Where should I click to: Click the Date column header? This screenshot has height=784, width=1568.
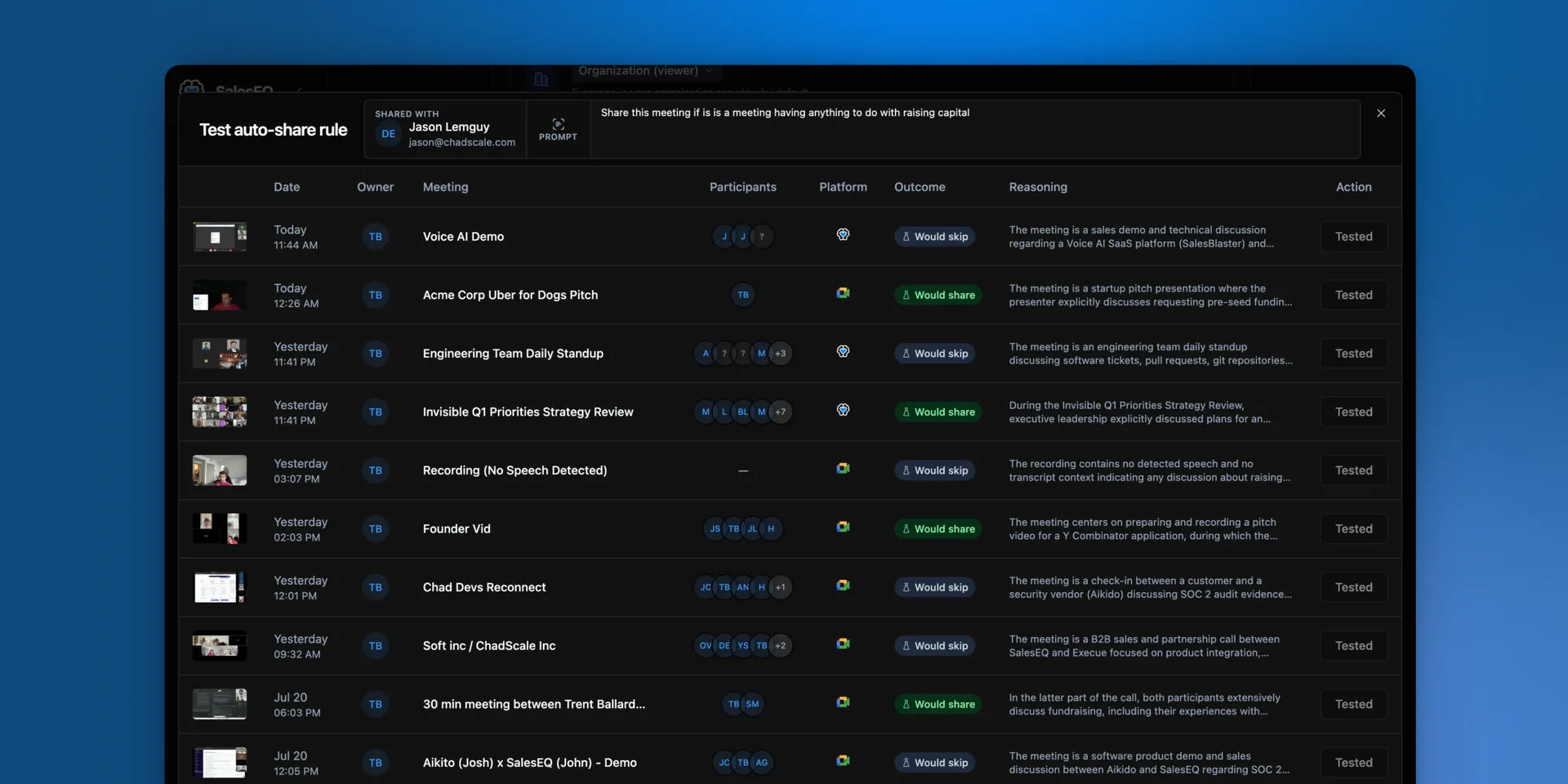pyautogui.click(x=287, y=187)
